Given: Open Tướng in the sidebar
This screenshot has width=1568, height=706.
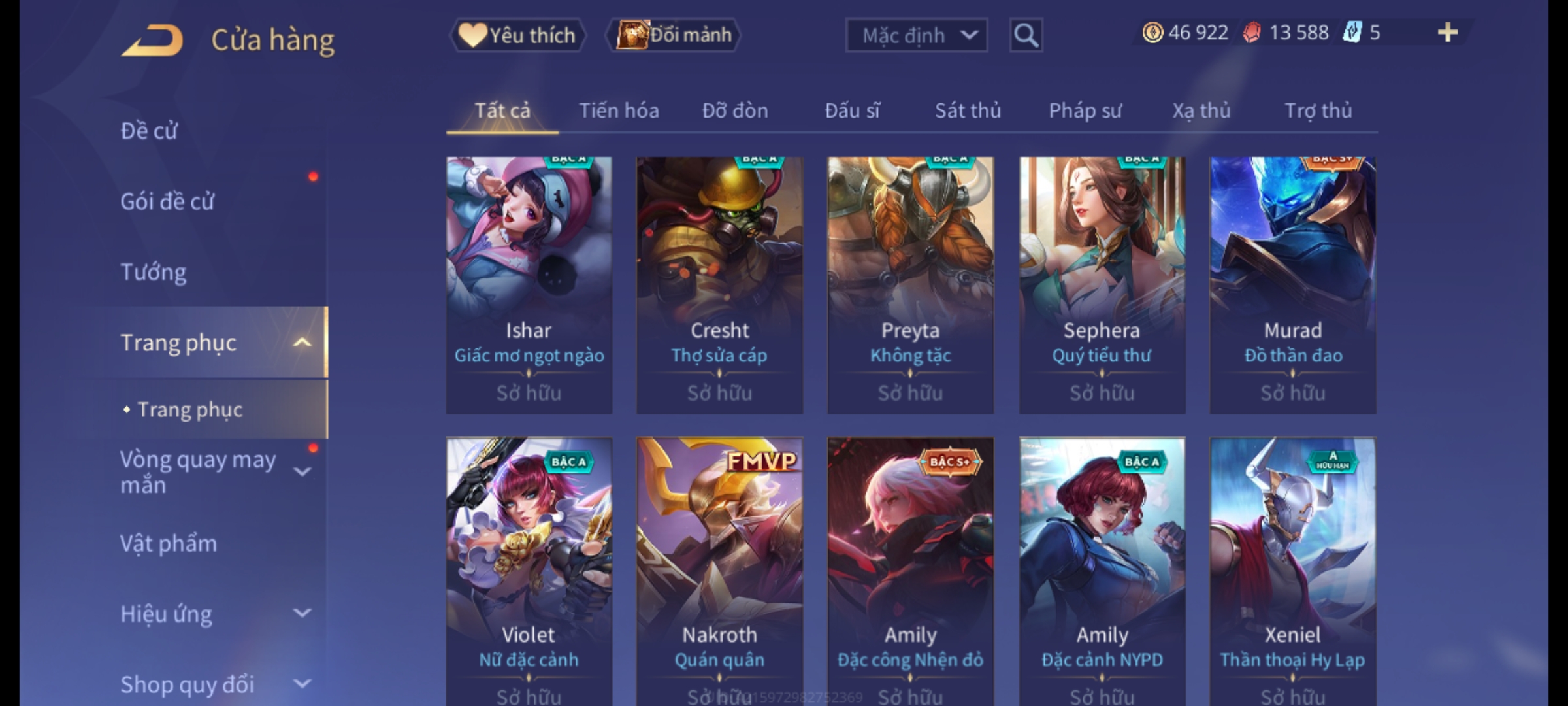Looking at the screenshot, I should click(154, 272).
